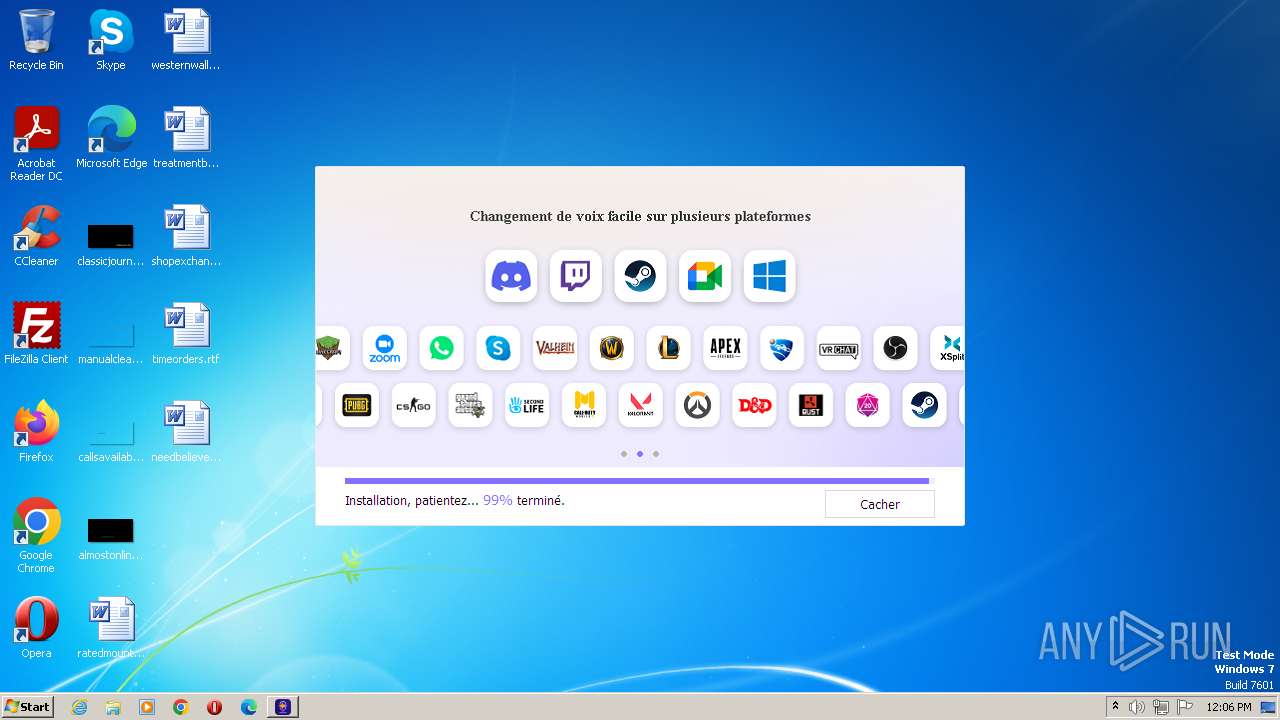Choose the Google Meet icon
Viewport: 1280px width, 720px height.
coord(705,276)
